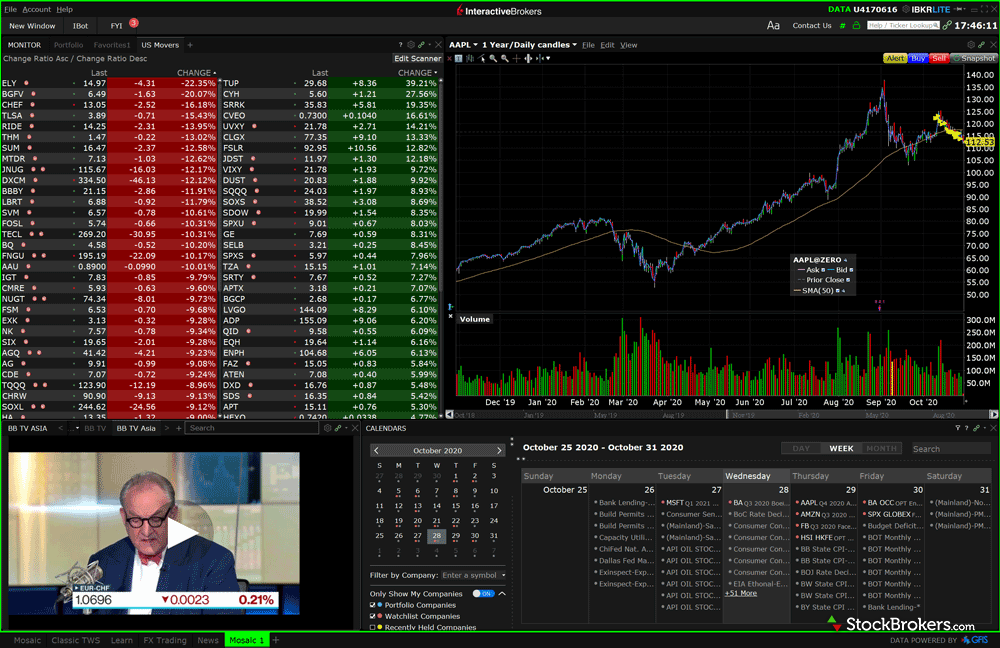Switch to FX Trading layout tab
The width and height of the screenshot is (1000, 648).
click(165, 640)
